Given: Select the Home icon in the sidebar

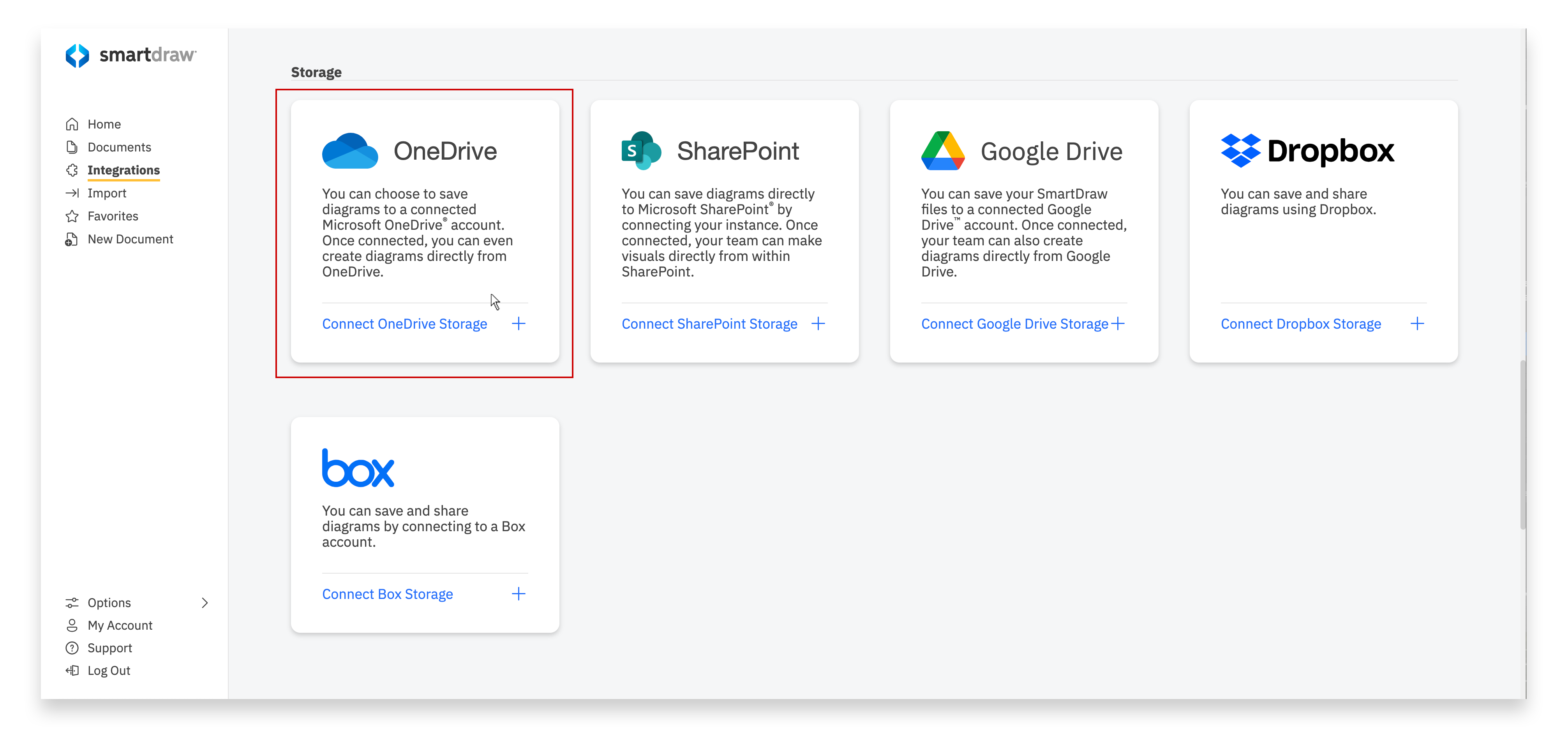Looking at the screenshot, I should 72,123.
